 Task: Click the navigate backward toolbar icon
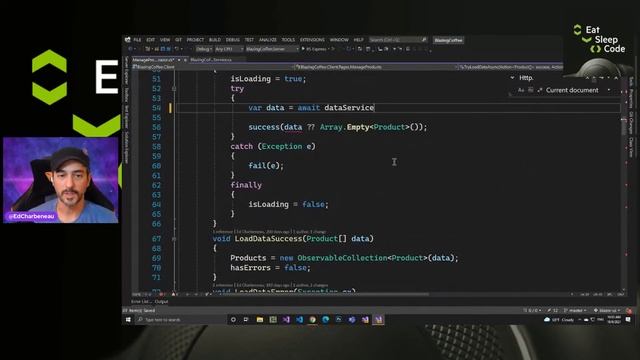click(x=130, y=49)
